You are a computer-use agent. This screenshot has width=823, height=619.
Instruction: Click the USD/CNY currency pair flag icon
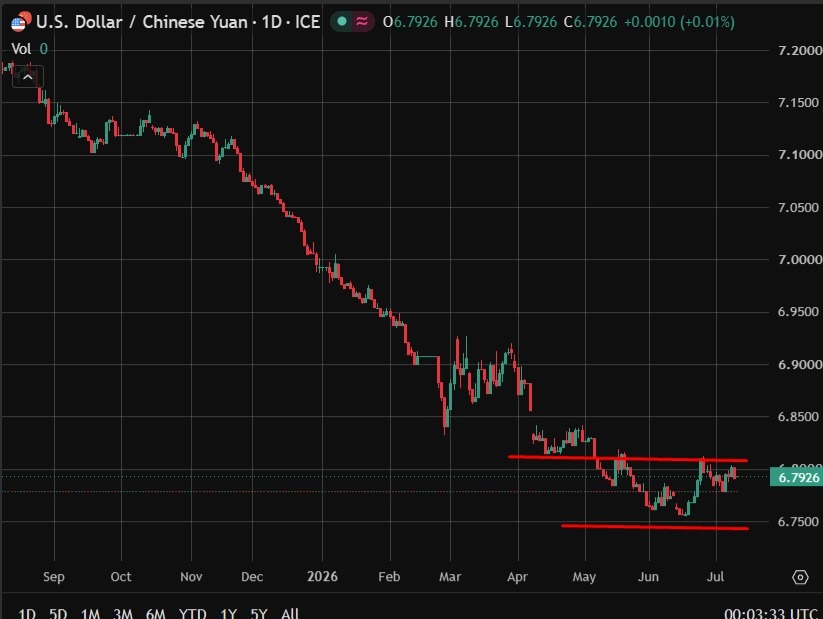tap(21, 22)
